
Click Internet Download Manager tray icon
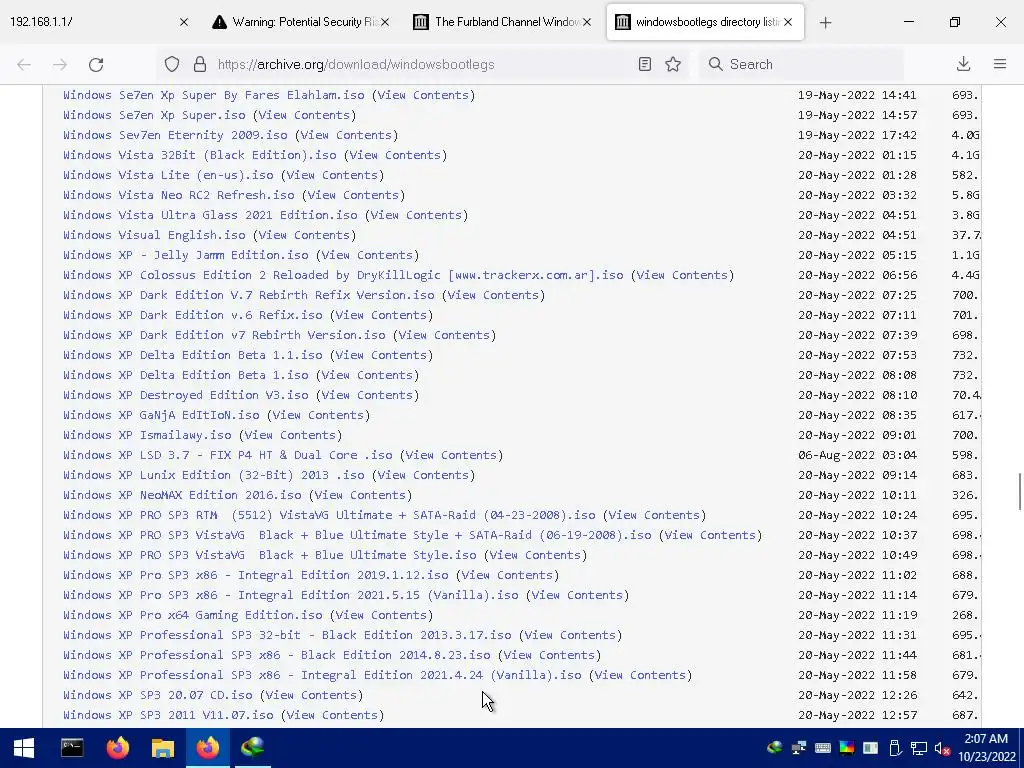coord(775,748)
